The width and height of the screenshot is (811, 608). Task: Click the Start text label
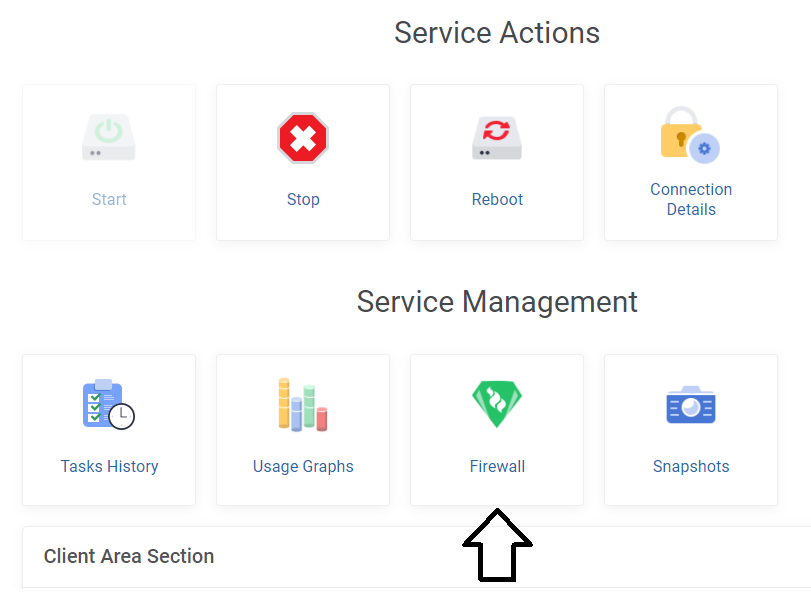[109, 200]
